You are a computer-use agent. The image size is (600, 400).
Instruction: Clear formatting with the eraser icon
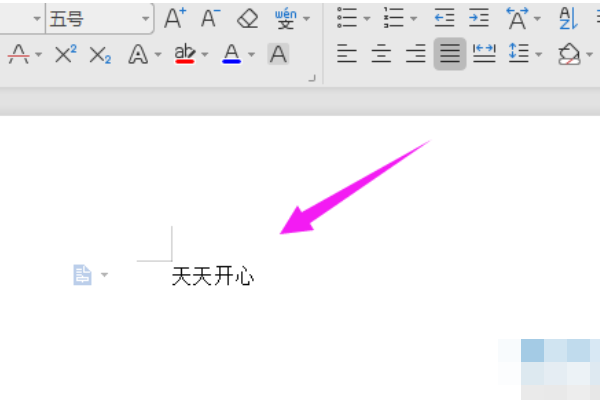248,18
